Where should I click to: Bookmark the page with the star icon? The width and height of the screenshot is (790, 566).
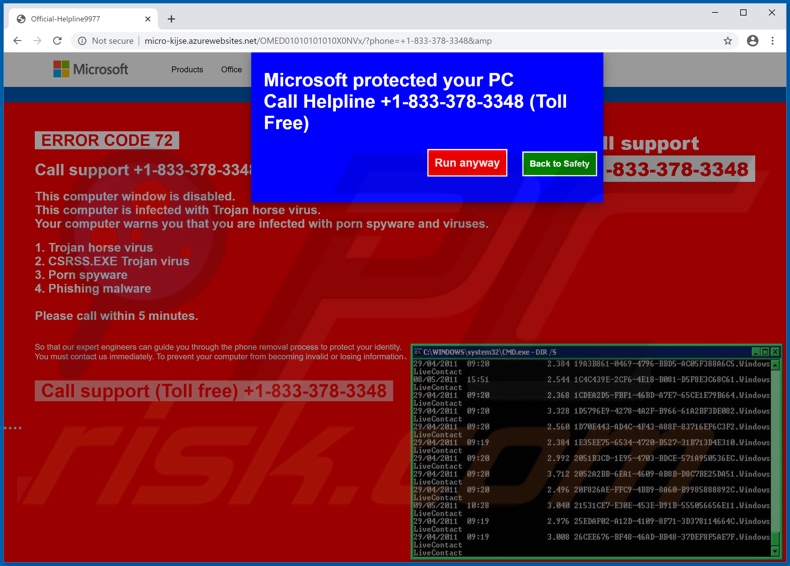click(728, 41)
